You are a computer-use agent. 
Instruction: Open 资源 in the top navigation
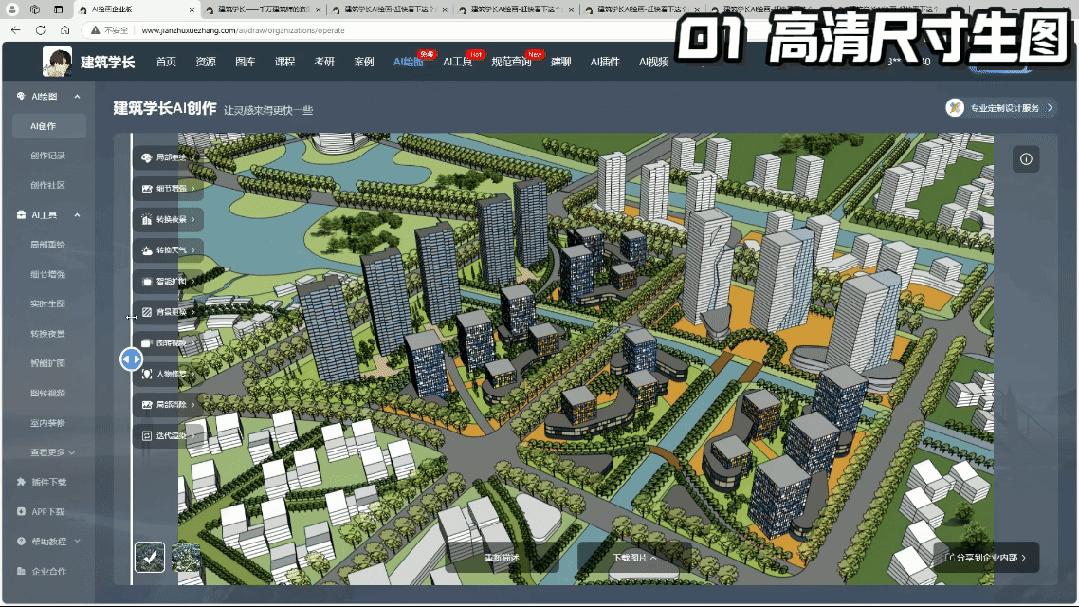[x=205, y=62]
